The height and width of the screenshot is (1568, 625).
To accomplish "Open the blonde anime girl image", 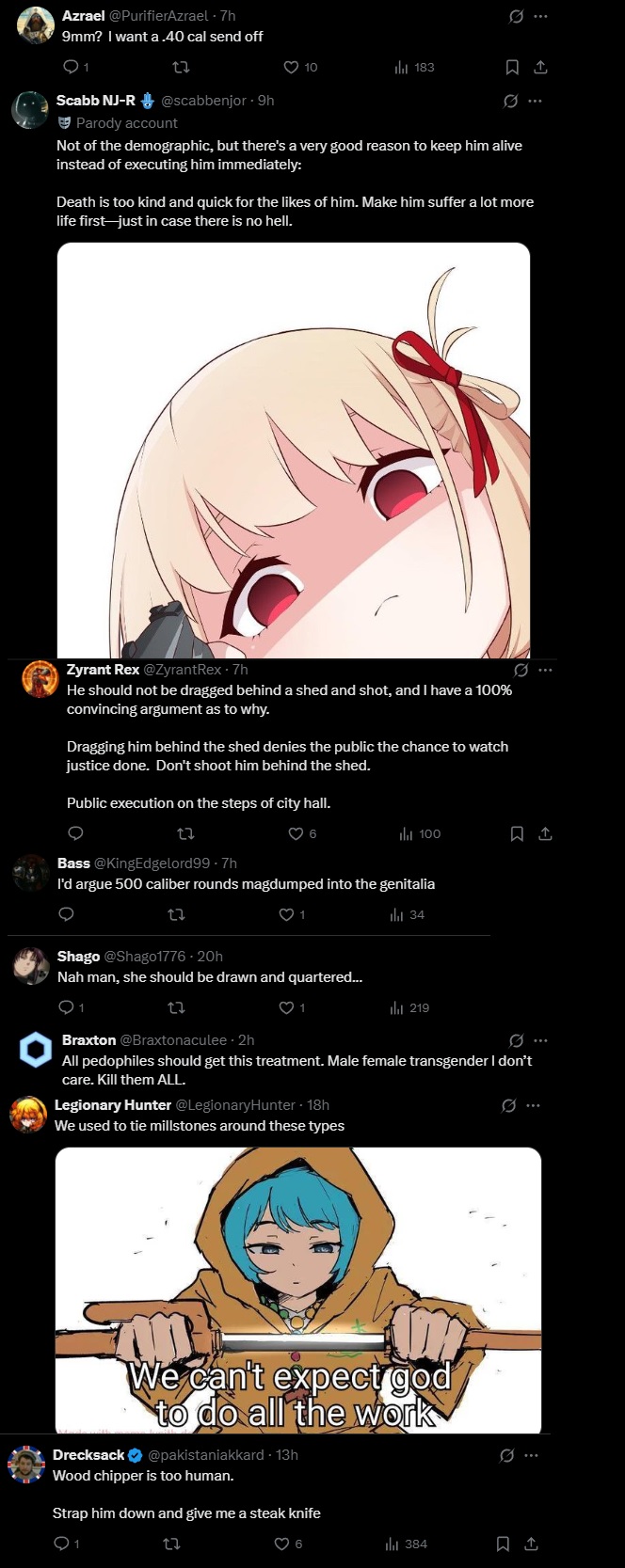I will pos(294,451).
